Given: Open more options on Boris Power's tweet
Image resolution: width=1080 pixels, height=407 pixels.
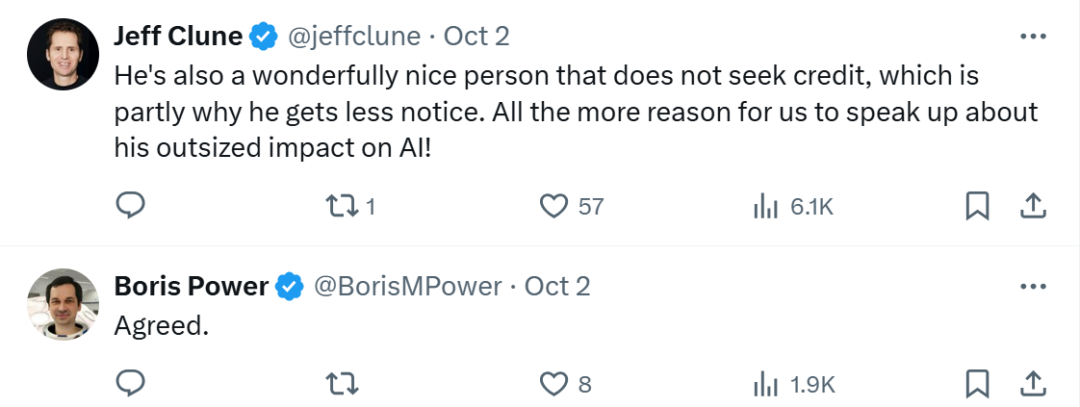Looking at the screenshot, I should click(x=1032, y=287).
